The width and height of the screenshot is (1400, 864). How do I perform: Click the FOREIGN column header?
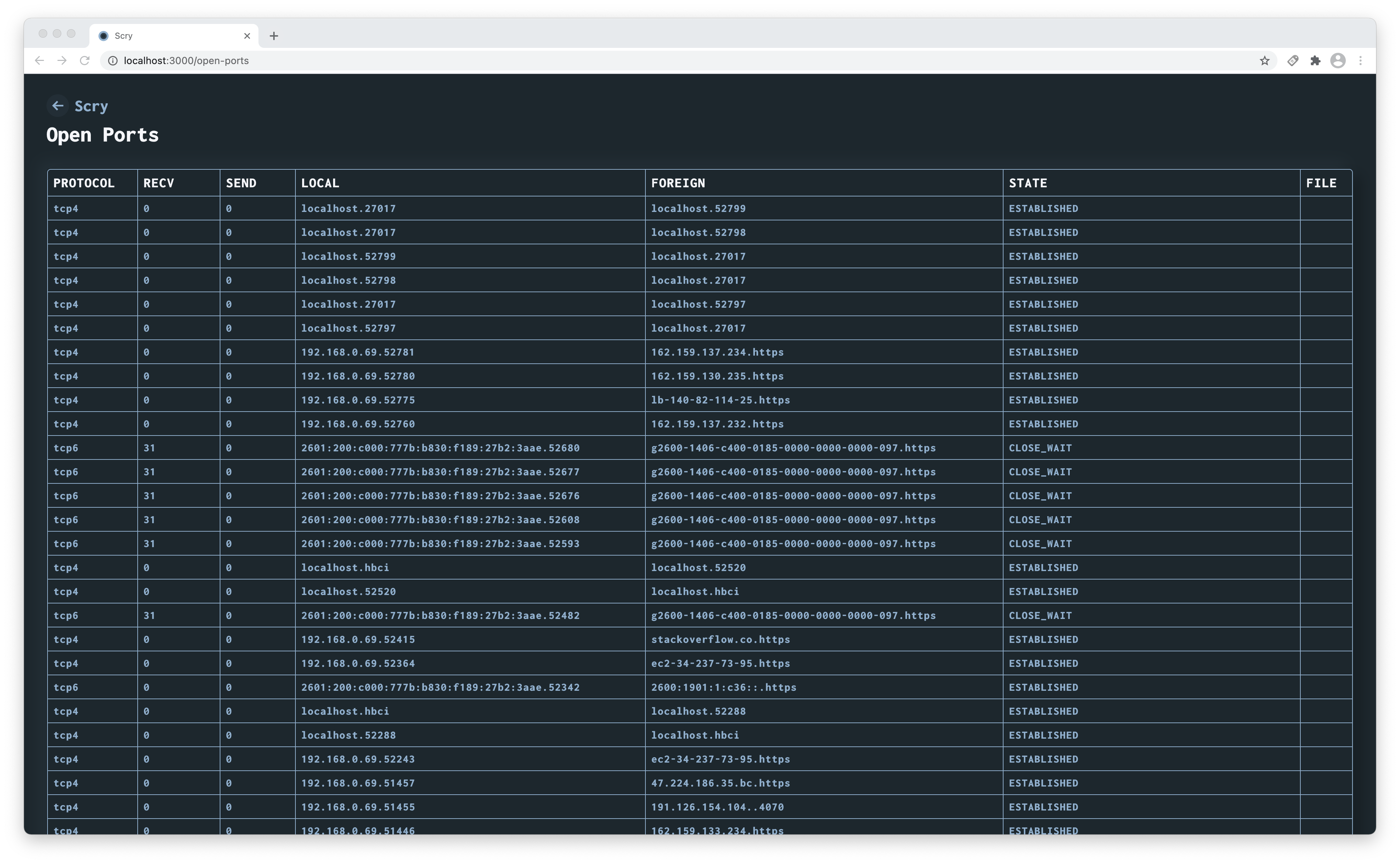pos(678,183)
